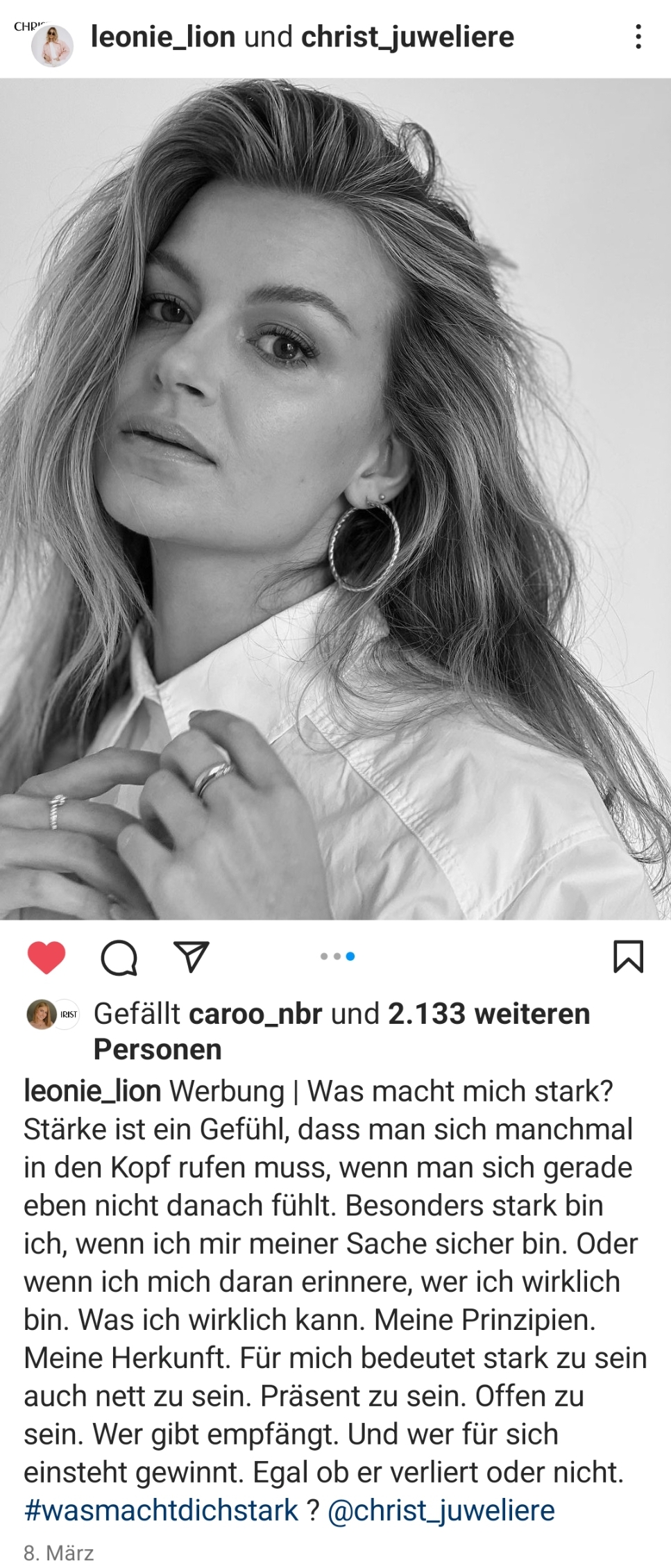
Task: Select the middle carousel page dot
Action: point(337,956)
